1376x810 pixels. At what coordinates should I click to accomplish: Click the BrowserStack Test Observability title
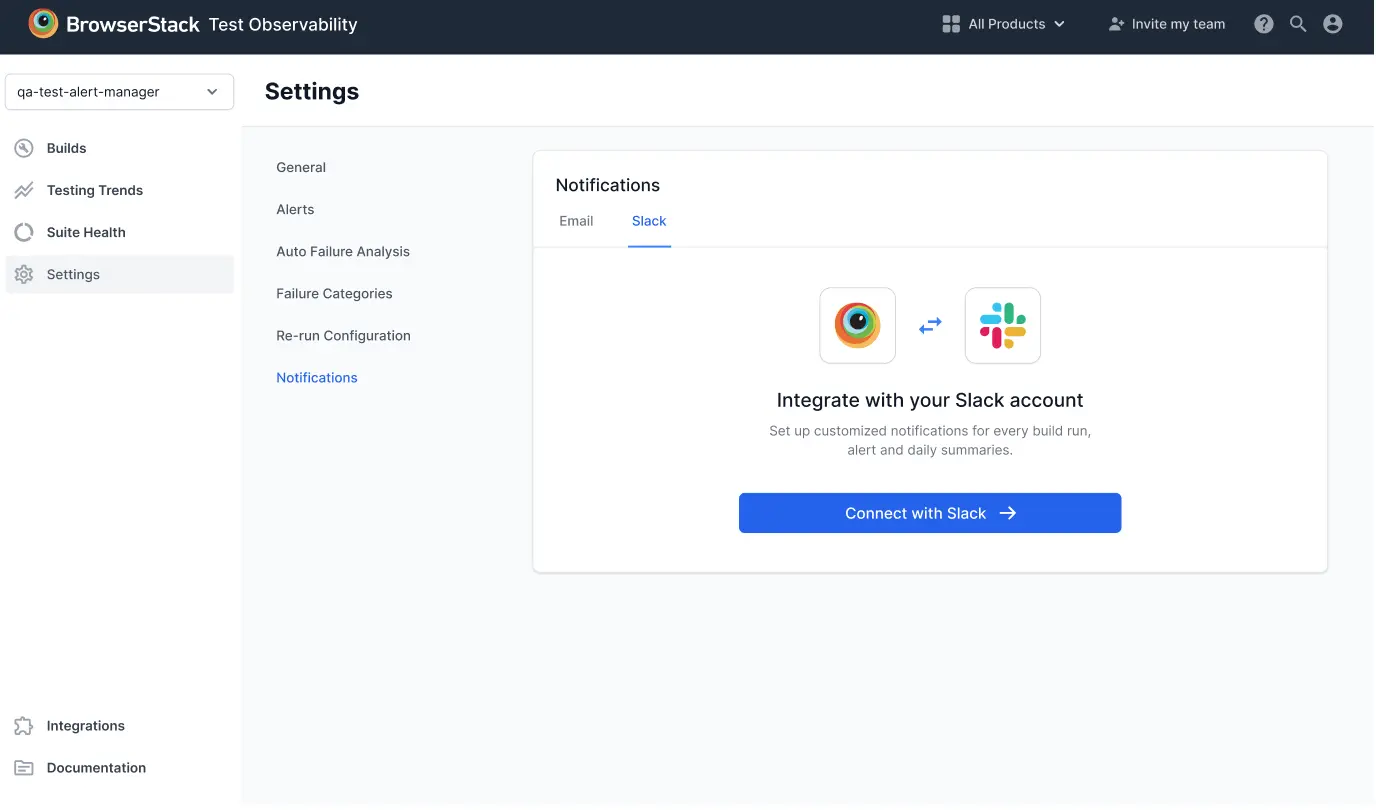pyautogui.click(x=212, y=24)
